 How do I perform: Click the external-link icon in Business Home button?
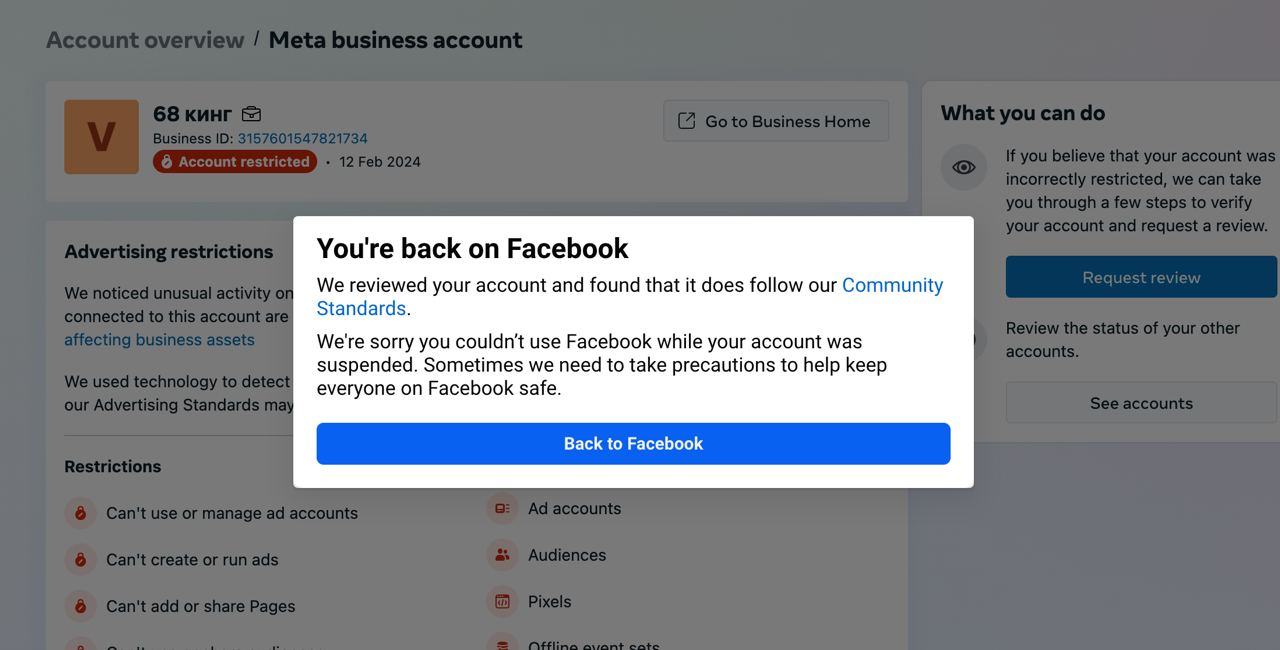pyautogui.click(x=687, y=121)
